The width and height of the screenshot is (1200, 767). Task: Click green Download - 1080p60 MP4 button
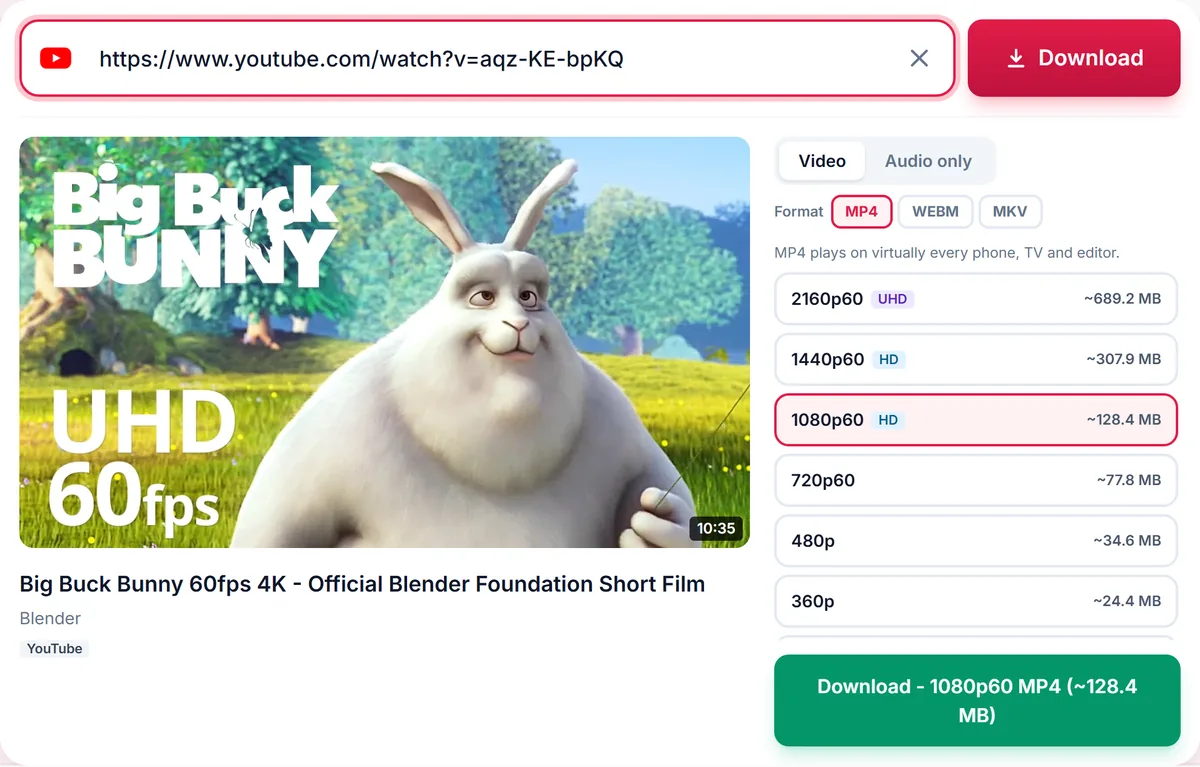tap(977, 700)
